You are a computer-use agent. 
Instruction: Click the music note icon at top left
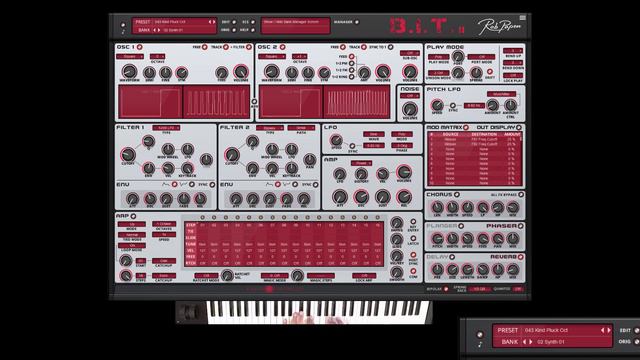pos(123,32)
